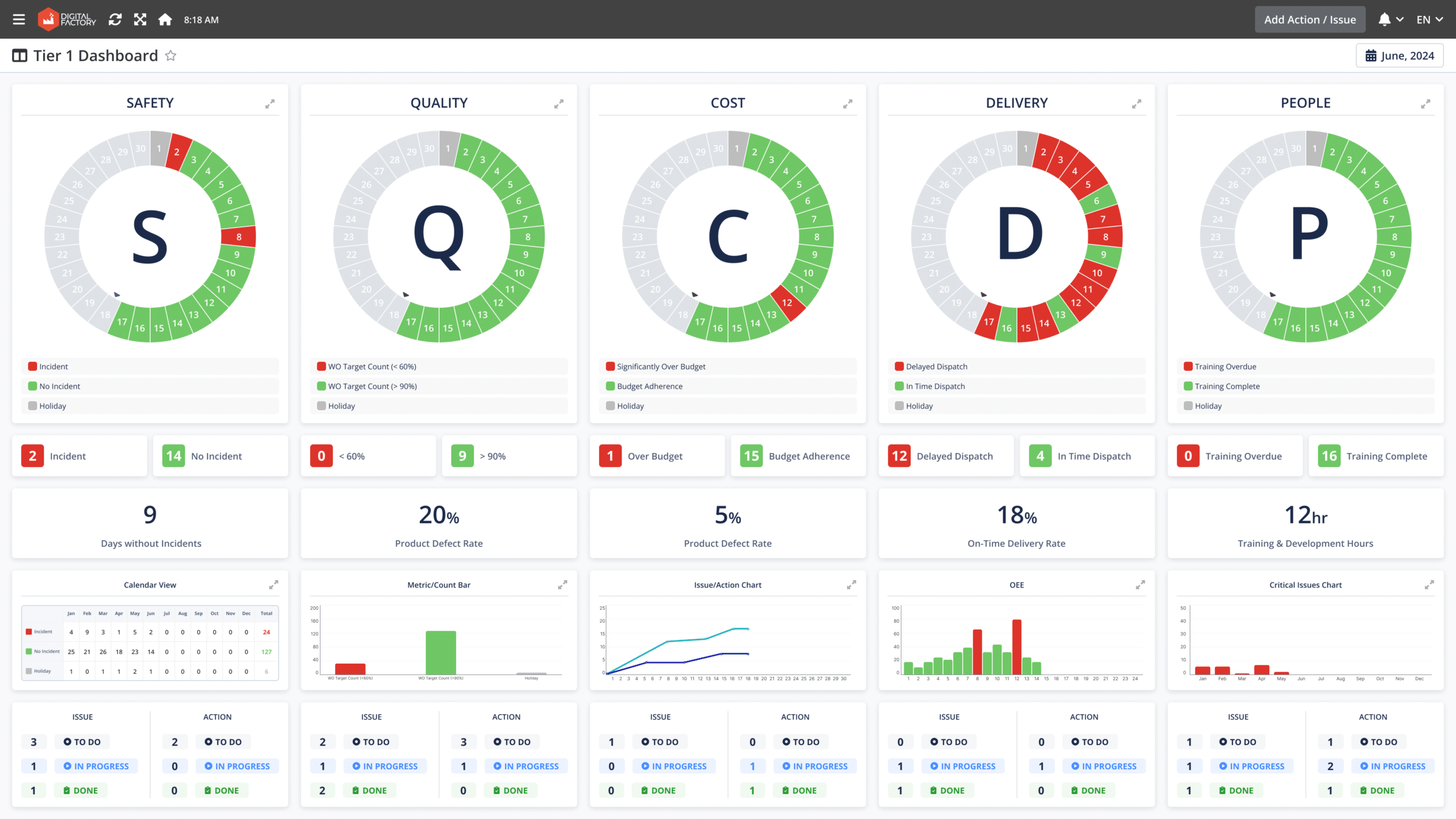
Task: Filter Cost actions by DONE
Action: (799, 791)
